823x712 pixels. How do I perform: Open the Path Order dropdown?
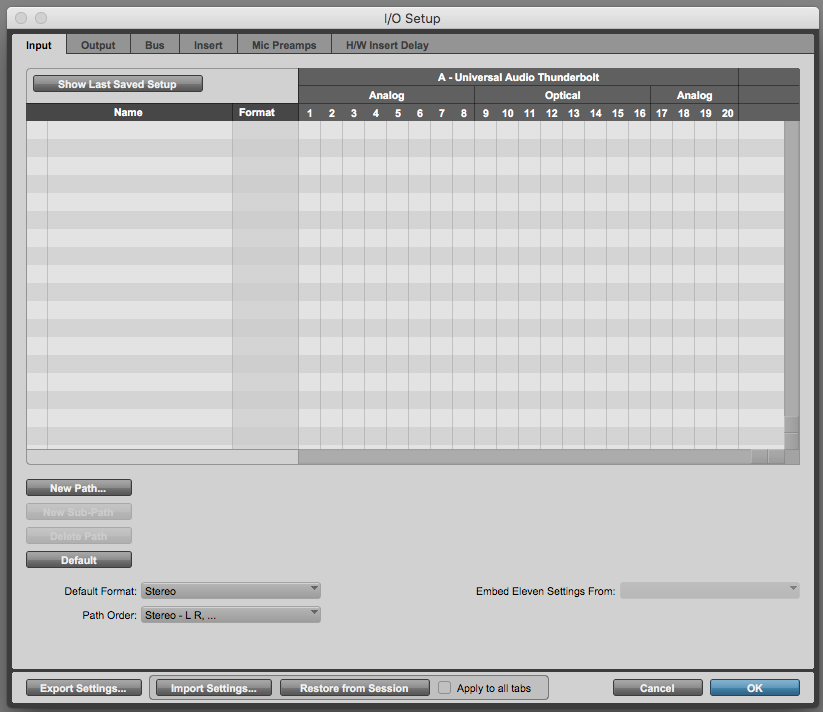(231, 615)
